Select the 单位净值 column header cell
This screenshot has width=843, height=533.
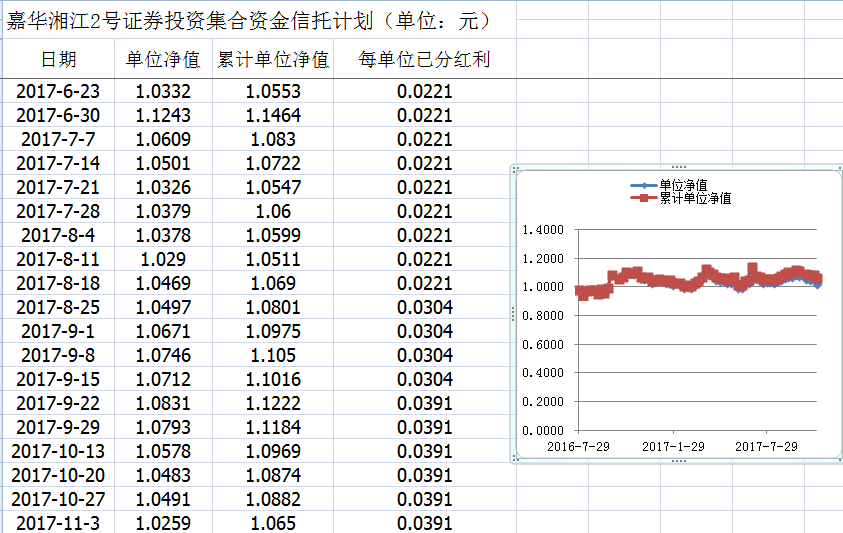click(x=163, y=60)
